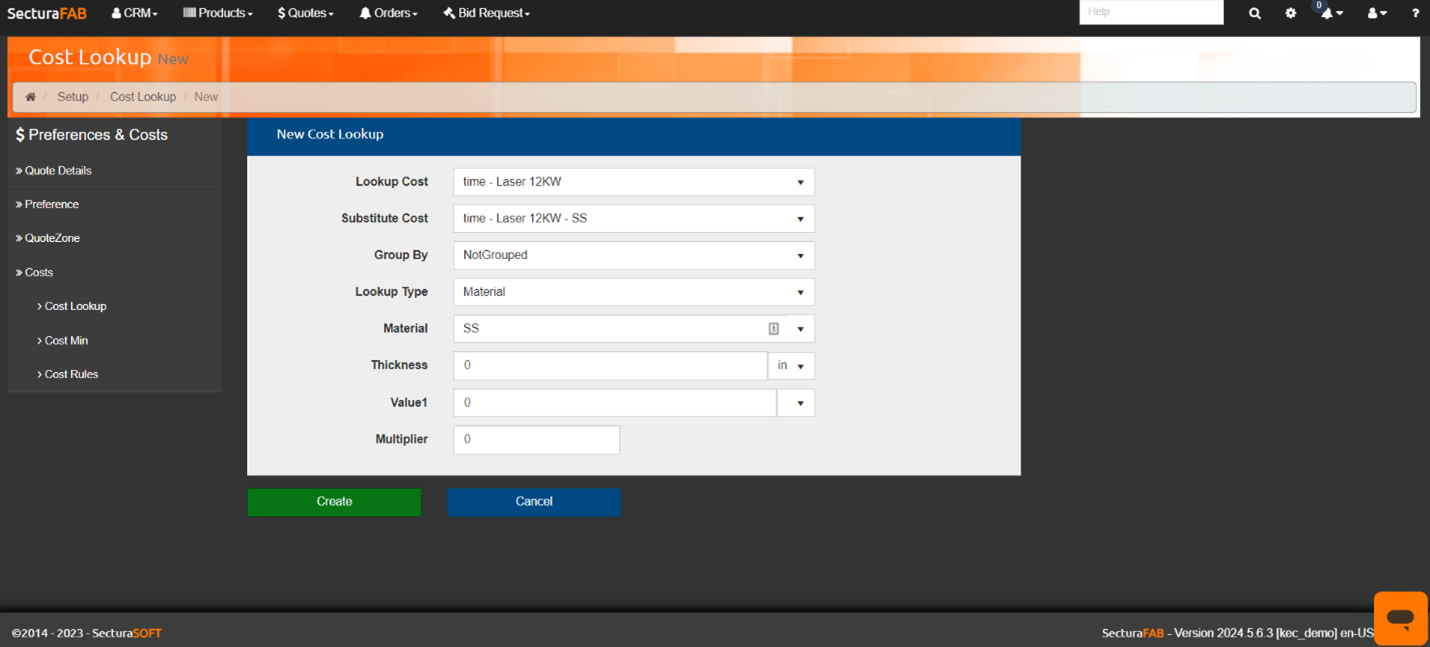Click the home icon in breadcrumb
Screen dimensions: 1430x647
coord(30,97)
